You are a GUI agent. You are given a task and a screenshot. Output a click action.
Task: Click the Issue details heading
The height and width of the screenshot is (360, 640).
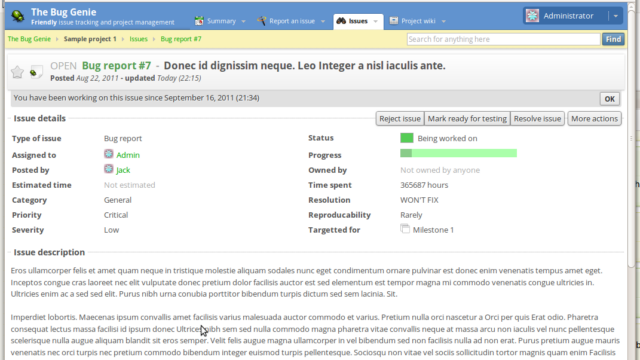pos(40,118)
